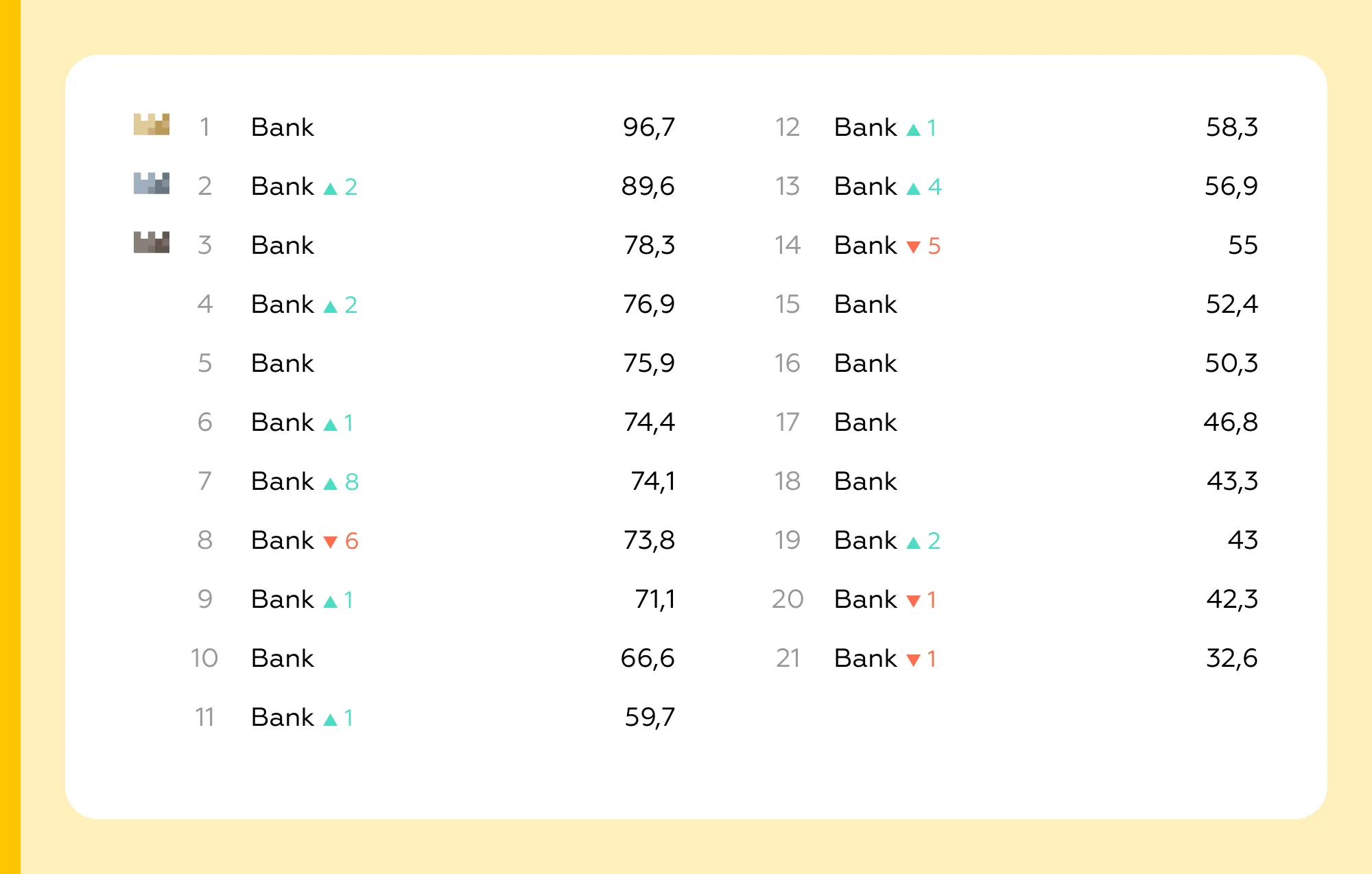Viewport: 1372px width, 874px height.
Task: Click the green up arrow in row 4
Action: (330, 307)
